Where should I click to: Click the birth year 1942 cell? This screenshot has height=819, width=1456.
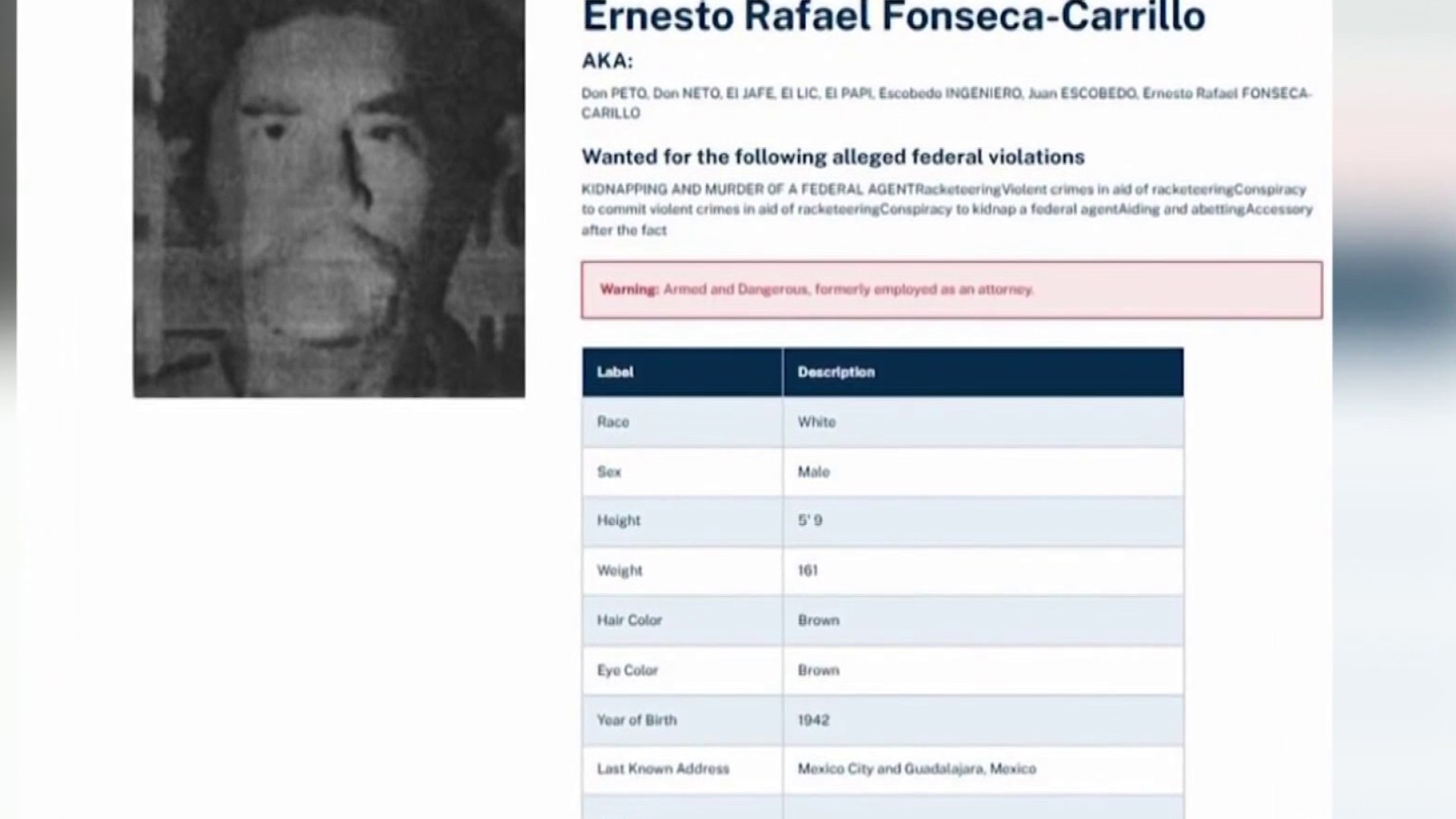click(x=983, y=720)
